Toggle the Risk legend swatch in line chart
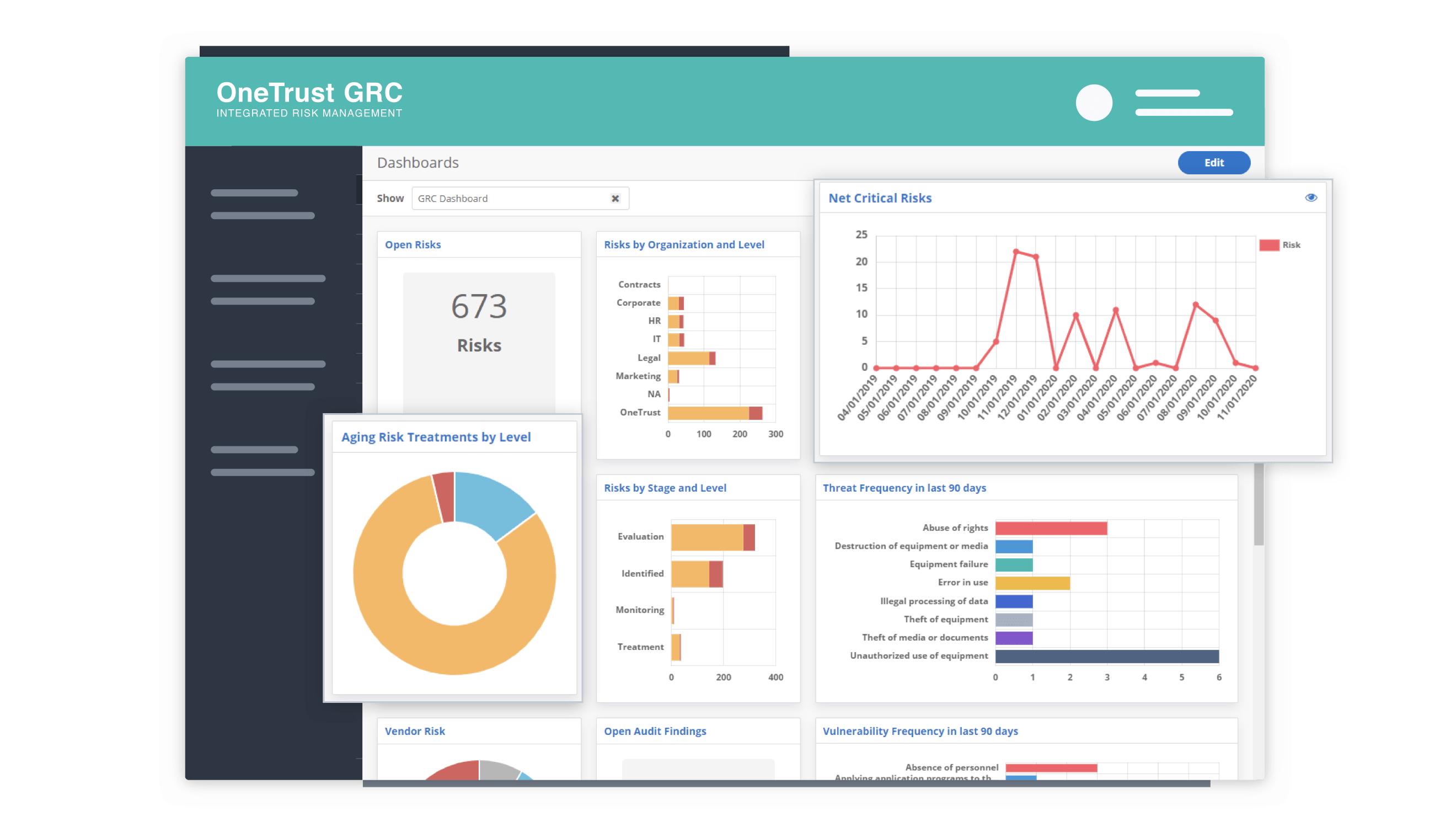Viewport: 1456px width, 832px height. [x=1268, y=244]
